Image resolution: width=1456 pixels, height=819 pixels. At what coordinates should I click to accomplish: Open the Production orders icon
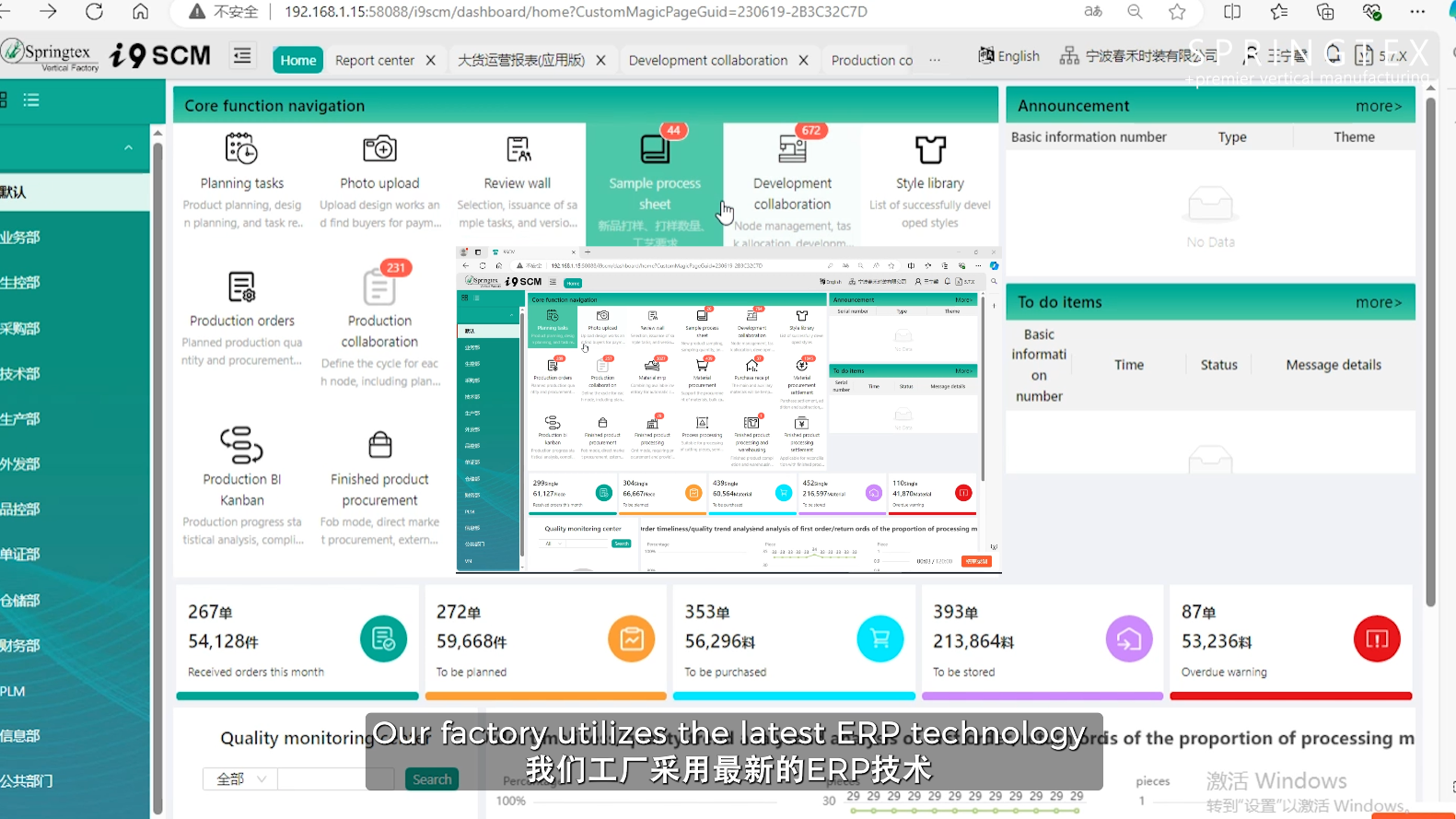tap(241, 287)
